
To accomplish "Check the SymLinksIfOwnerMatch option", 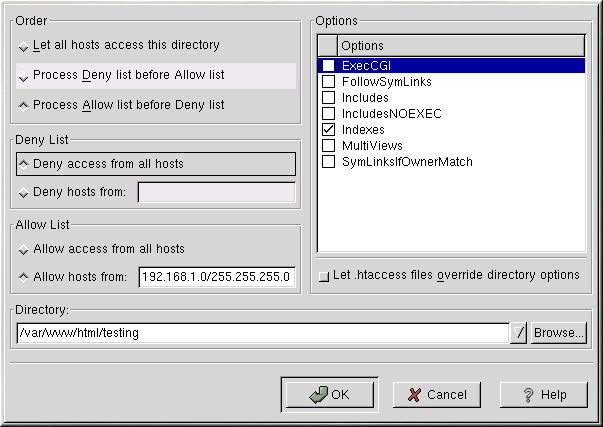I will point(328,162).
